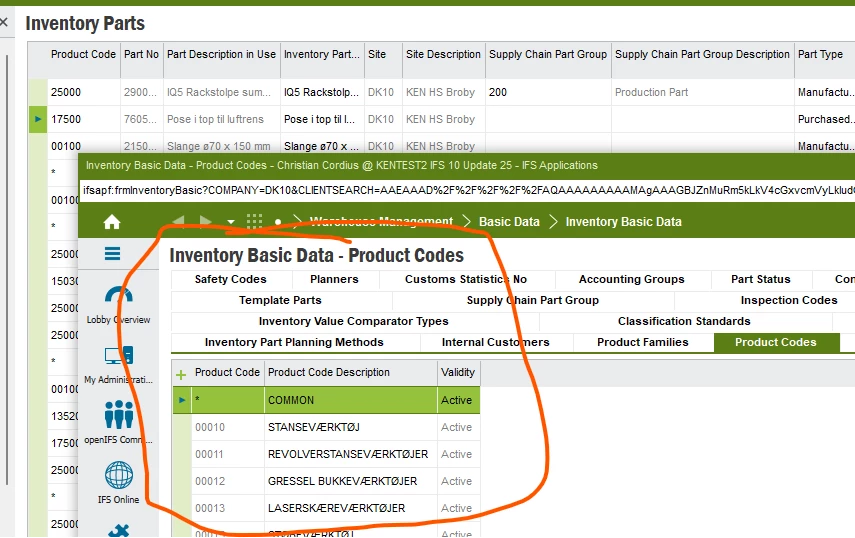The width and height of the screenshot is (855, 538).
Task: Switch to the Part Status tab
Action: pyautogui.click(x=761, y=280)
